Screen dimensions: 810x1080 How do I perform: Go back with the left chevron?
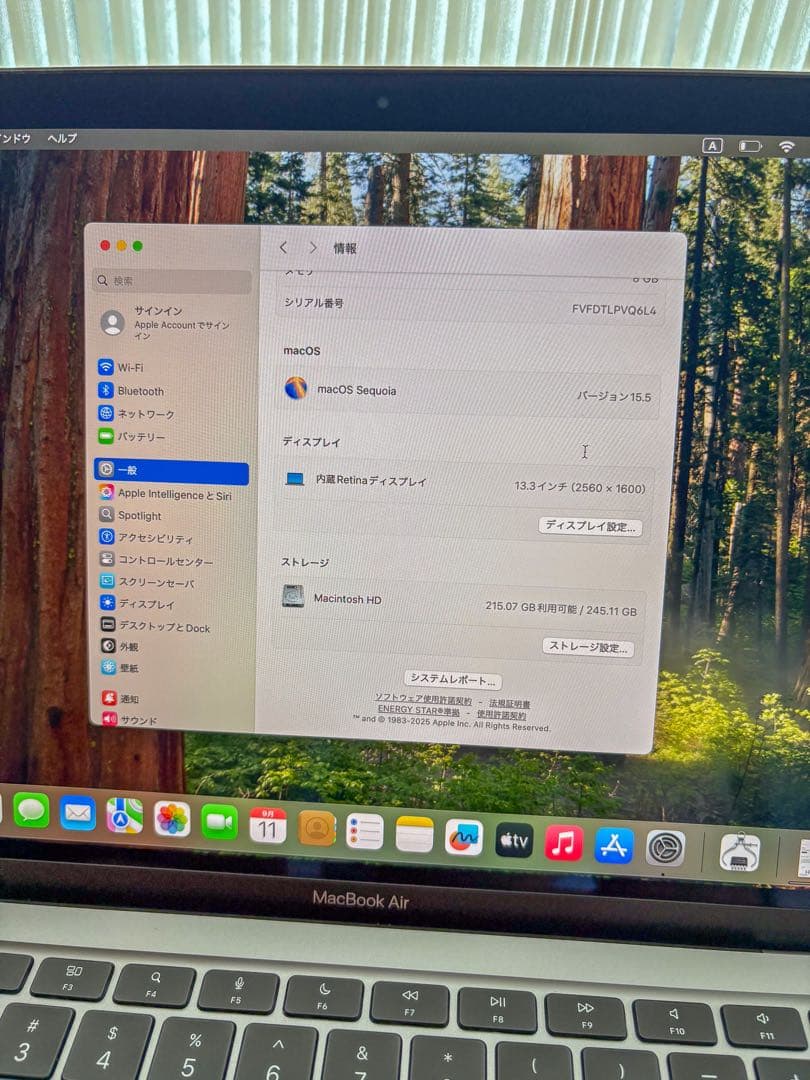283,247
